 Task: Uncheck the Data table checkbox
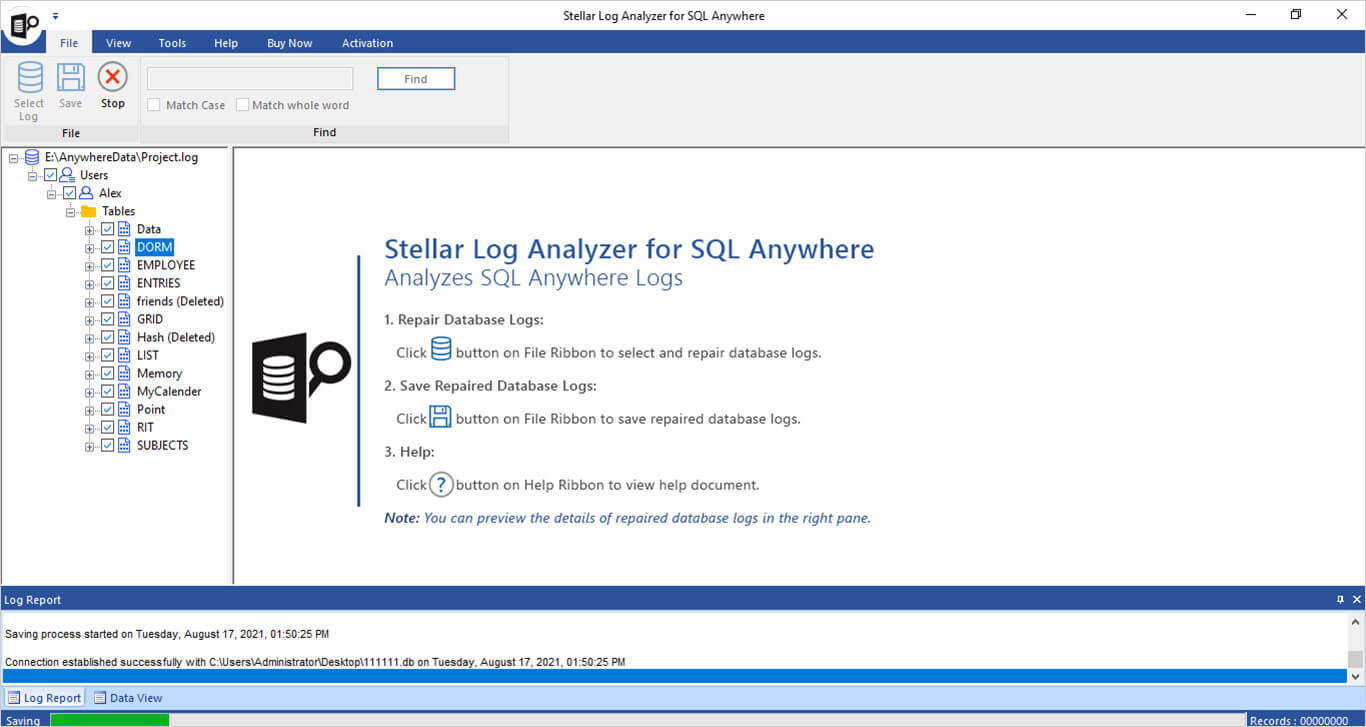tap(108, 229)
